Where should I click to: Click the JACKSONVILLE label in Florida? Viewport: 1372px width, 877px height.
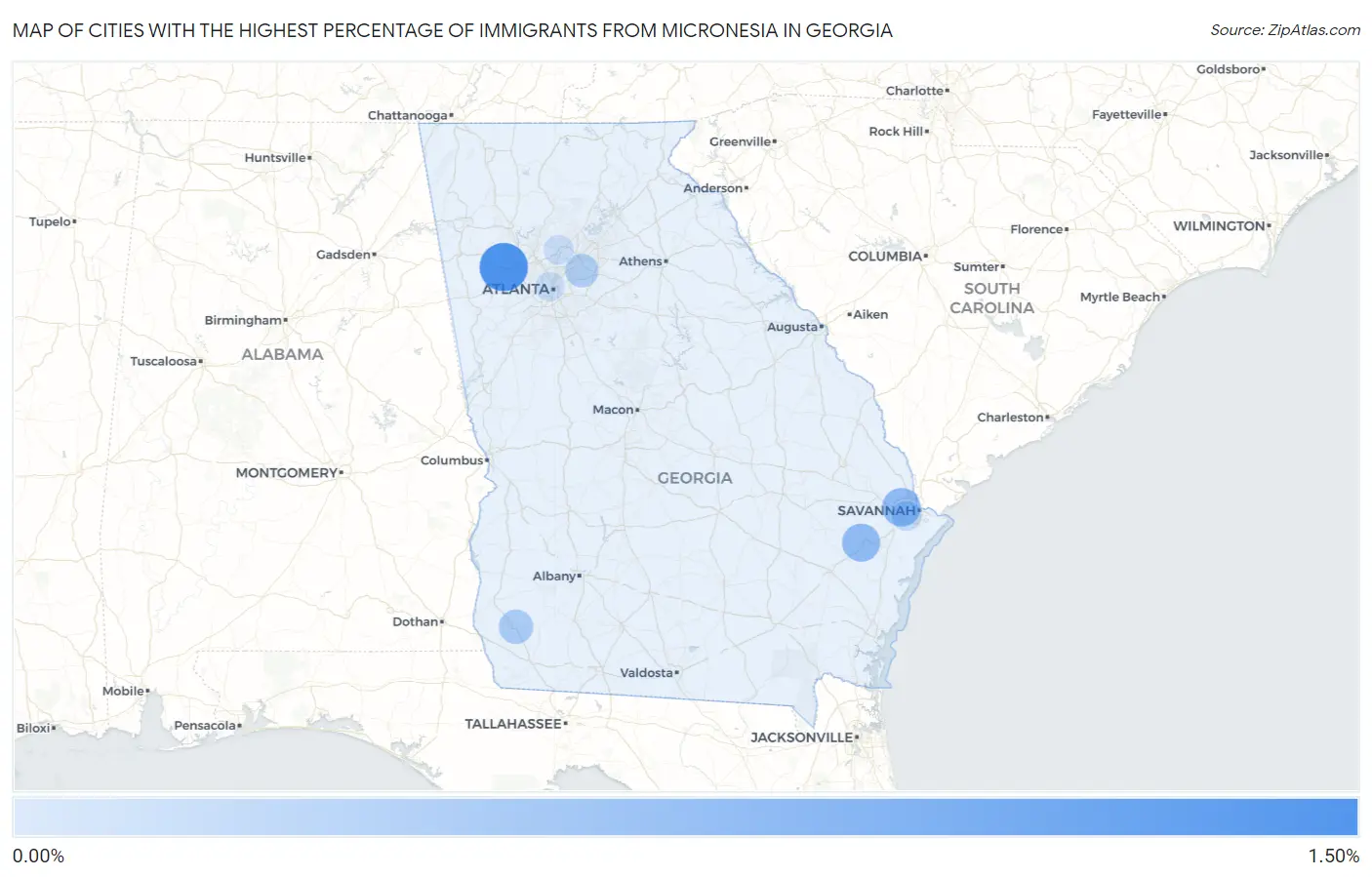(801, 737)
